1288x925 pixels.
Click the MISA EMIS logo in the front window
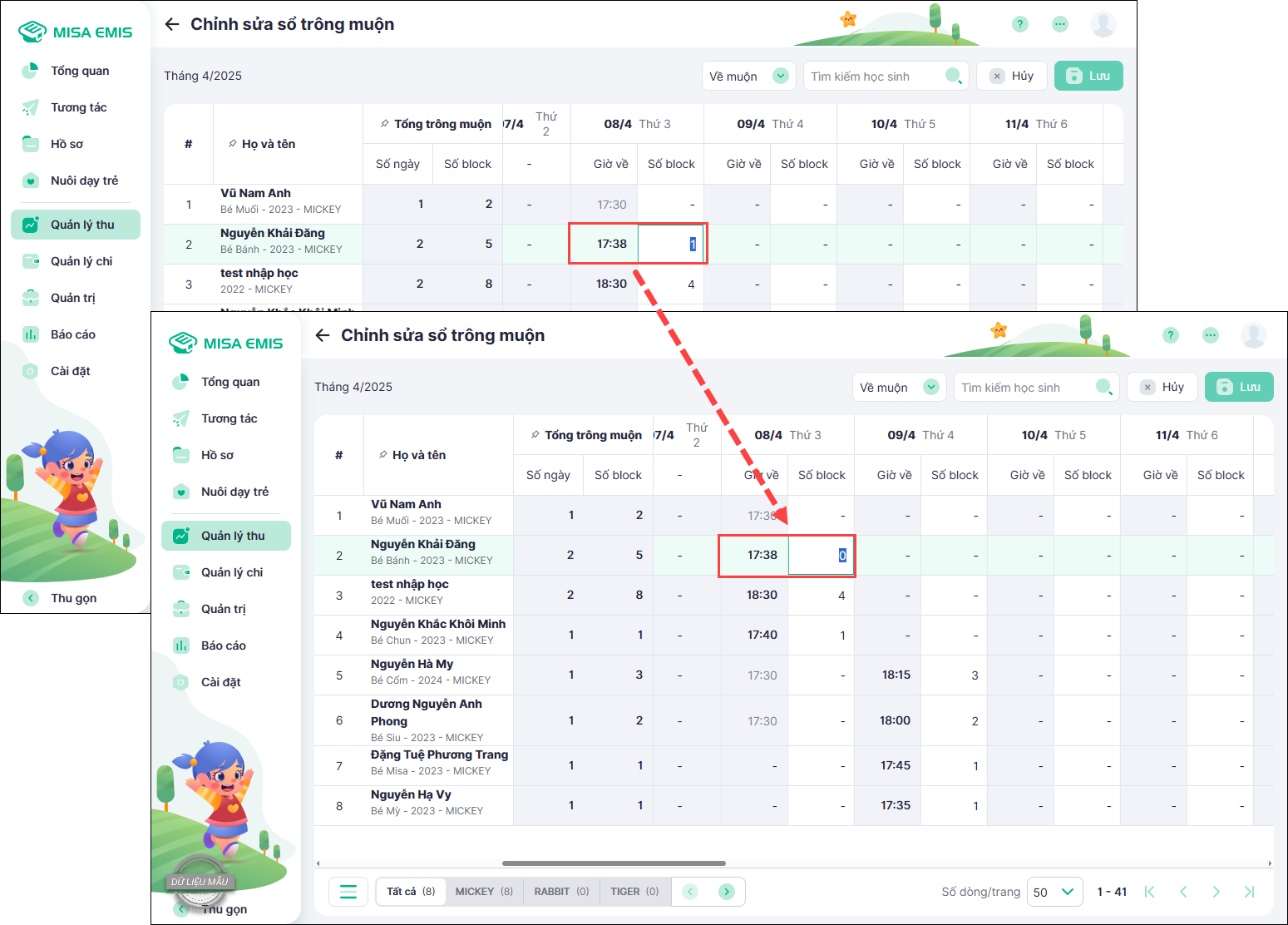[225, 343]
